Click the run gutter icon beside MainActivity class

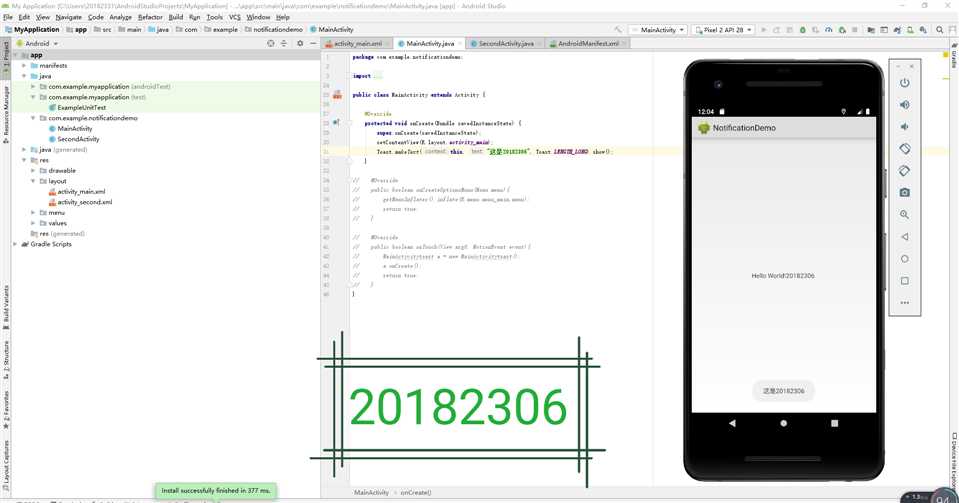coord(337,95)
